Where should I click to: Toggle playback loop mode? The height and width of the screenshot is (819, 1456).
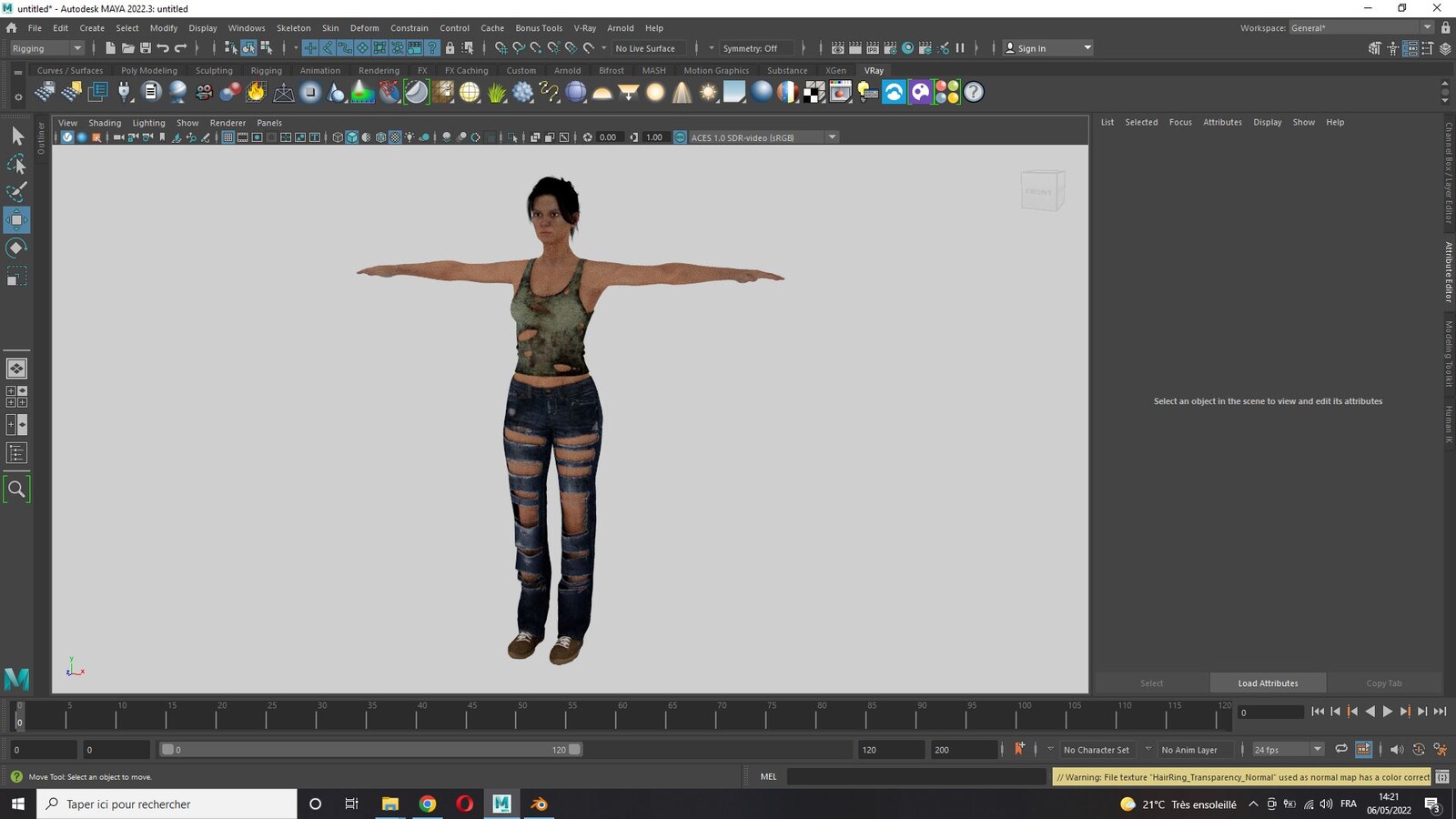click(x=1340, y=749)
